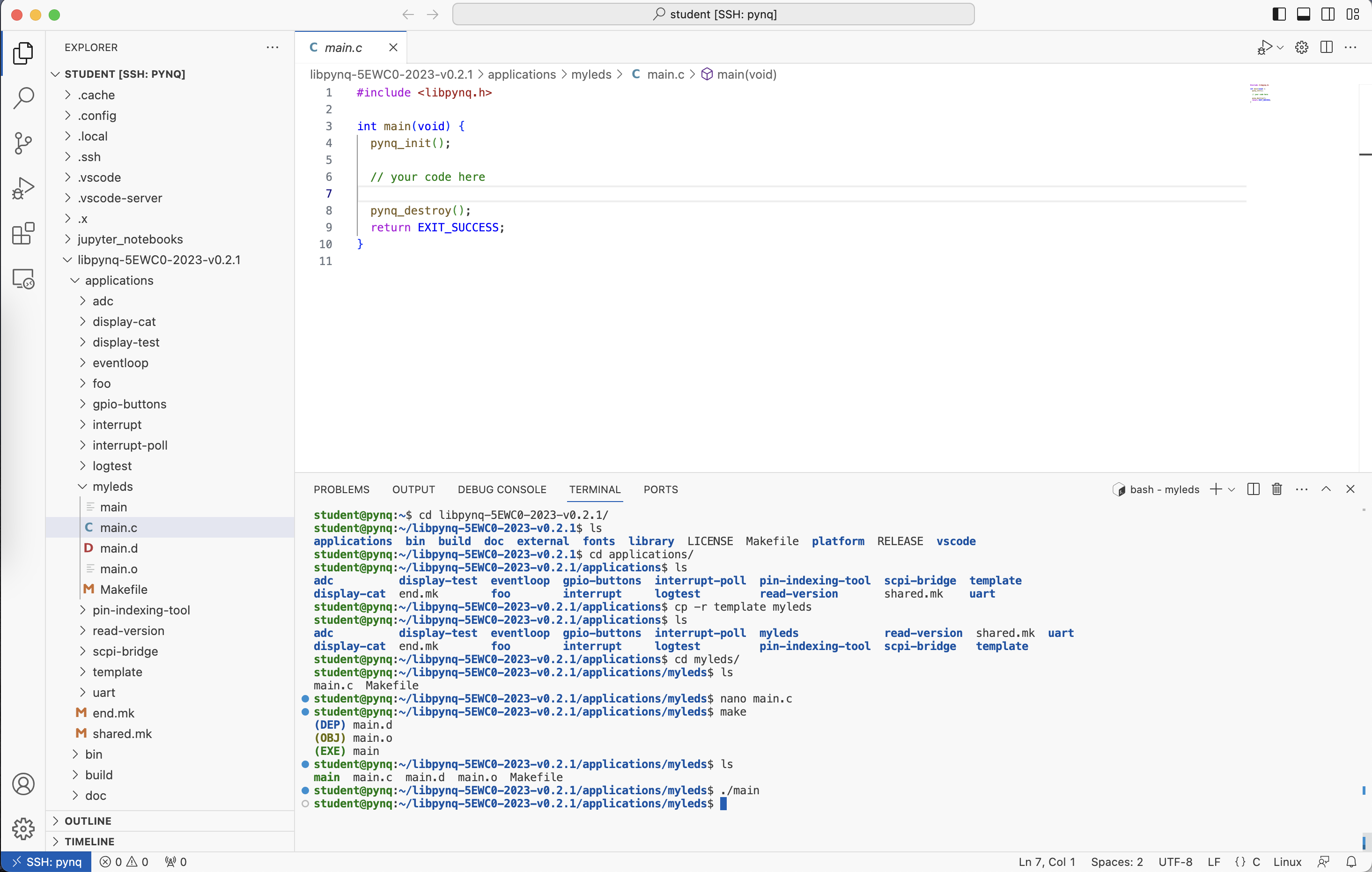
Task: Maximize the terminal panel size
Action: (x=1326, y=489)
